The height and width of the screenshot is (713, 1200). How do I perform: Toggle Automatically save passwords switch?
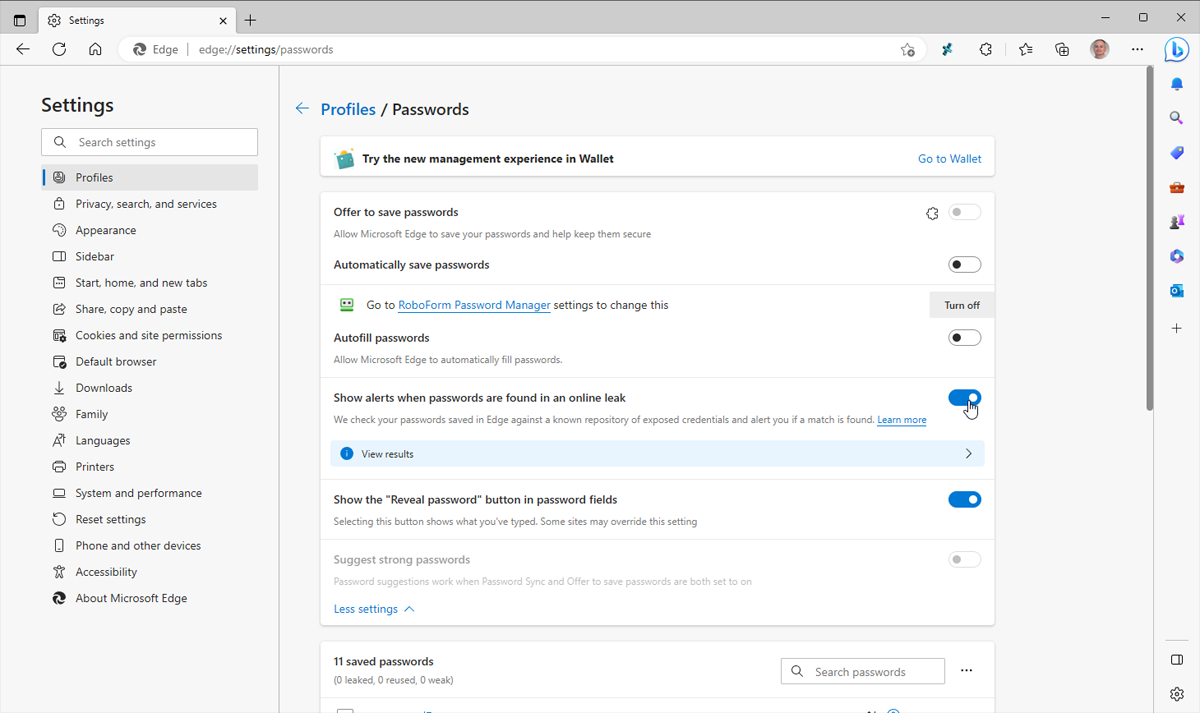coord(964,265)
